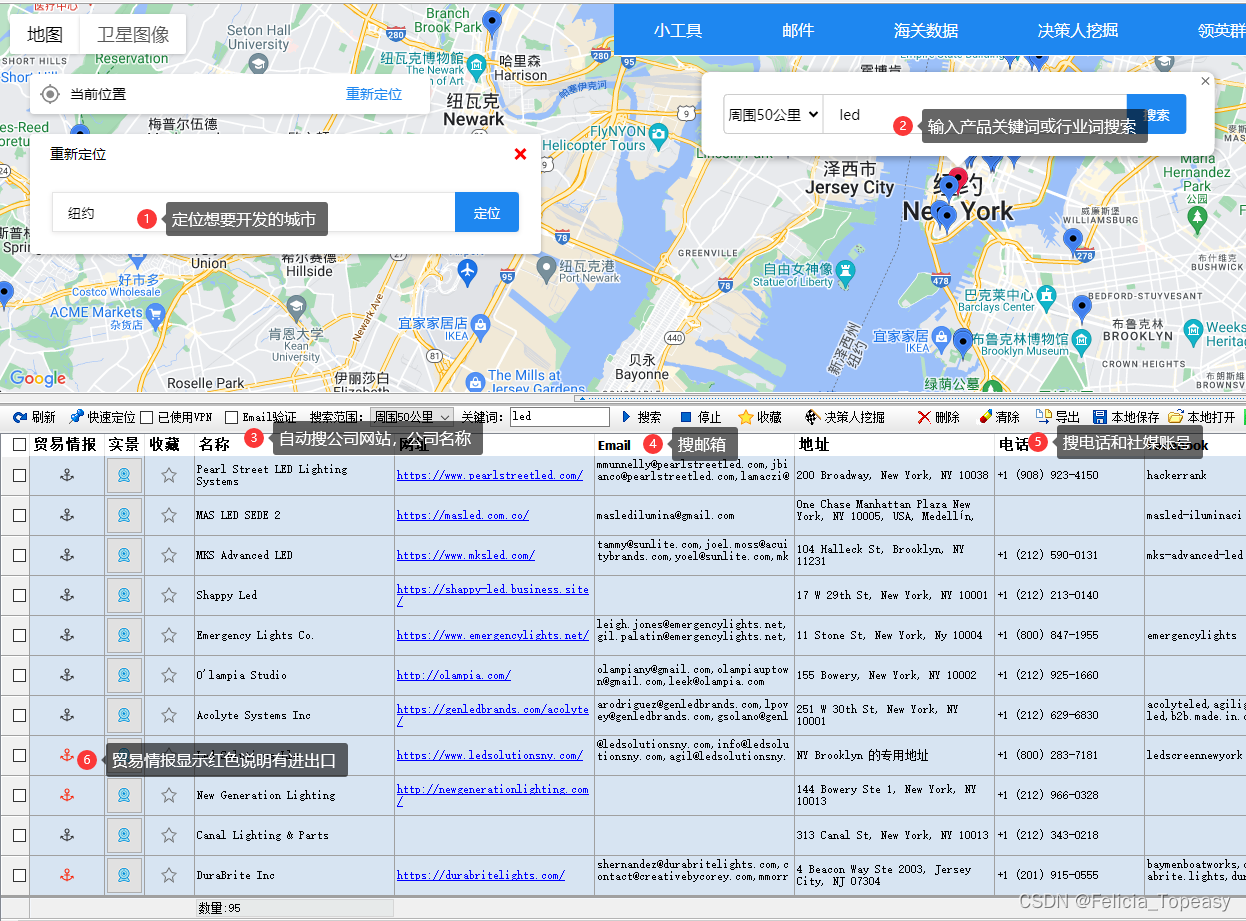This screenshot has width=1246, height=921.
Task: Open the 海关数据 menu
Action: [926, 30]
